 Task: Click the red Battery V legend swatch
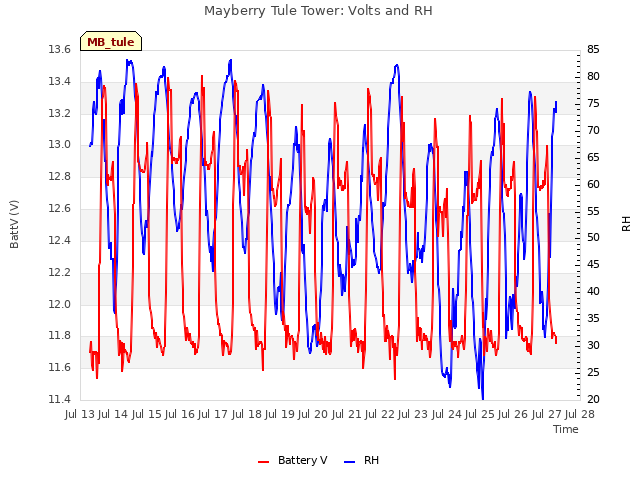click(264, 462)
